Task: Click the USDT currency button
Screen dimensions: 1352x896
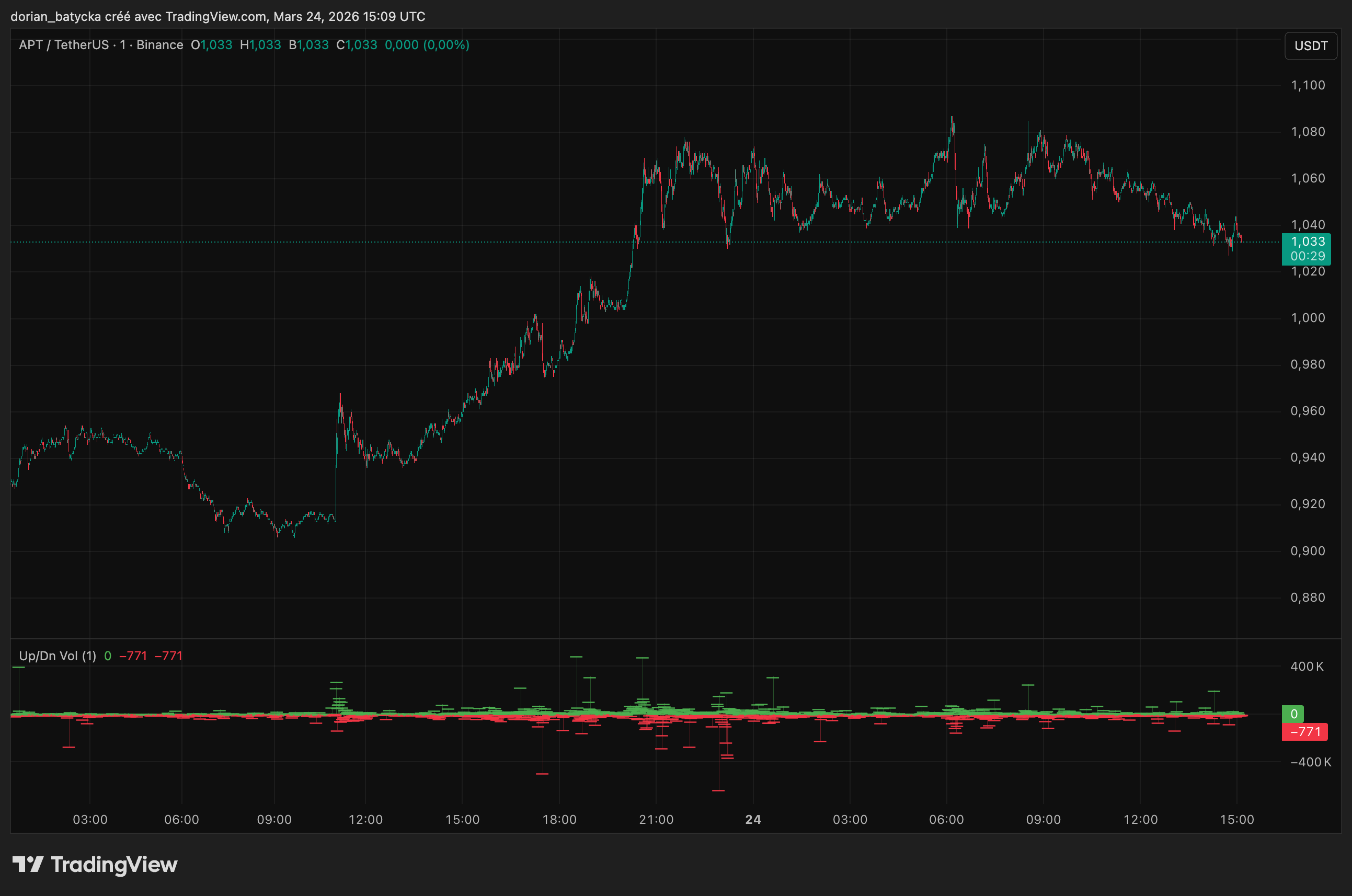Action: coord(1311,47)
